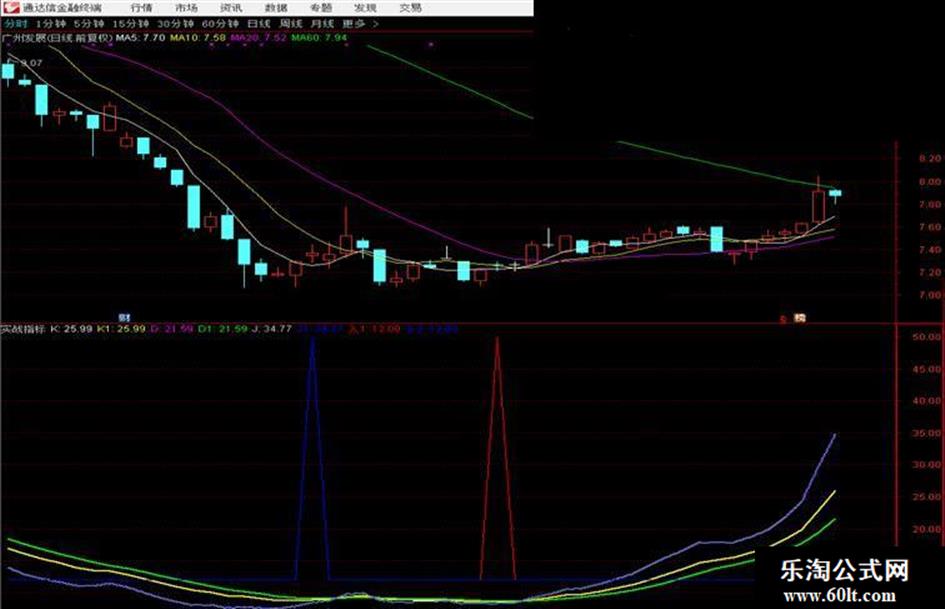Click the blue signal spike peak in indicator
This screenshot has width=945, height=609.
[x=312, y=341]
